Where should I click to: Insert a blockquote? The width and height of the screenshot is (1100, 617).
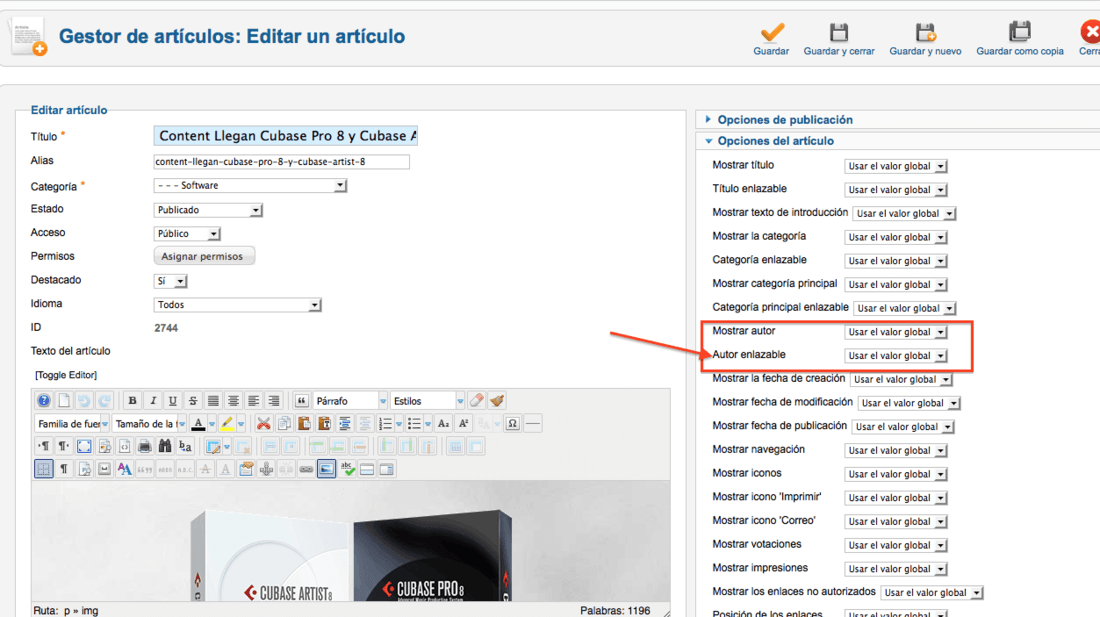[302, 400]
